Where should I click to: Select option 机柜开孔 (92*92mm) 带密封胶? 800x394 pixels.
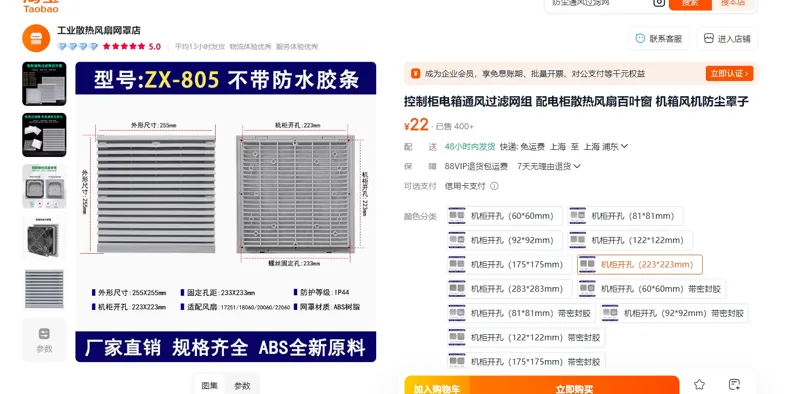pos(674,313)
